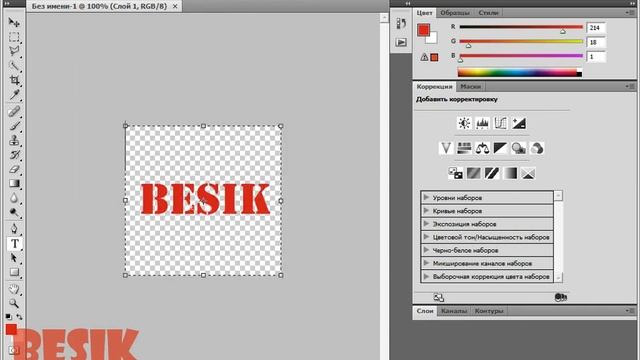Select the Hand tool

(14, 289)
